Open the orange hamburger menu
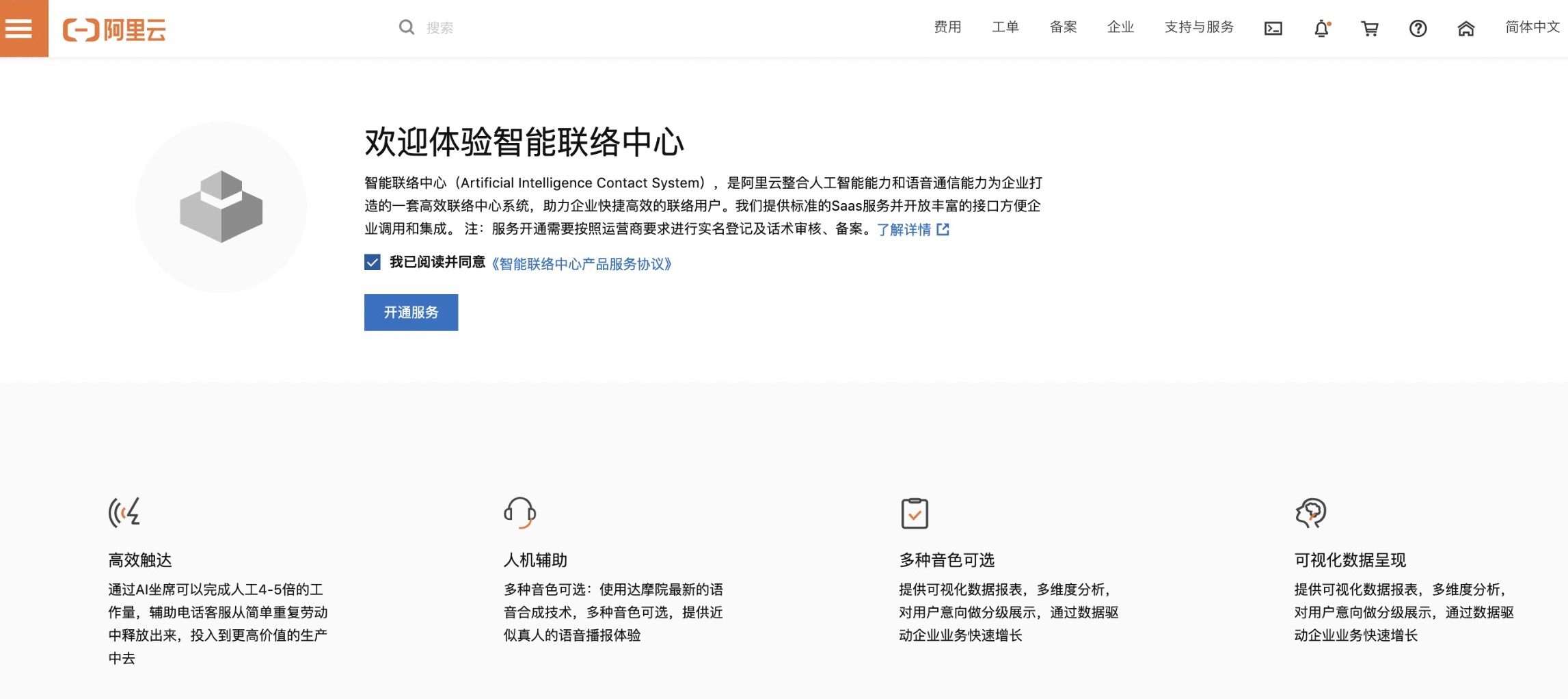The height and width of the screenshot is (699, 1568). pos(24,28)
